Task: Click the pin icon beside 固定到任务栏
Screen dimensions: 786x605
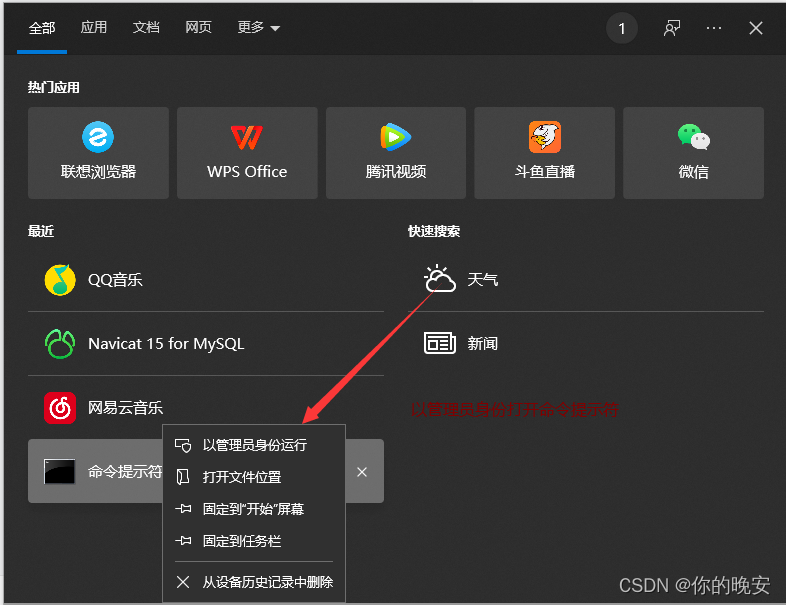Action: [x=183, y=541]
